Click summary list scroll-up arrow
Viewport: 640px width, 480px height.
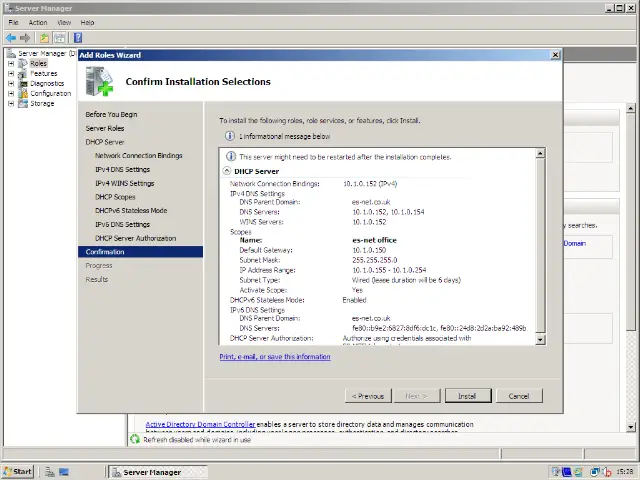[x=540, y=153]
